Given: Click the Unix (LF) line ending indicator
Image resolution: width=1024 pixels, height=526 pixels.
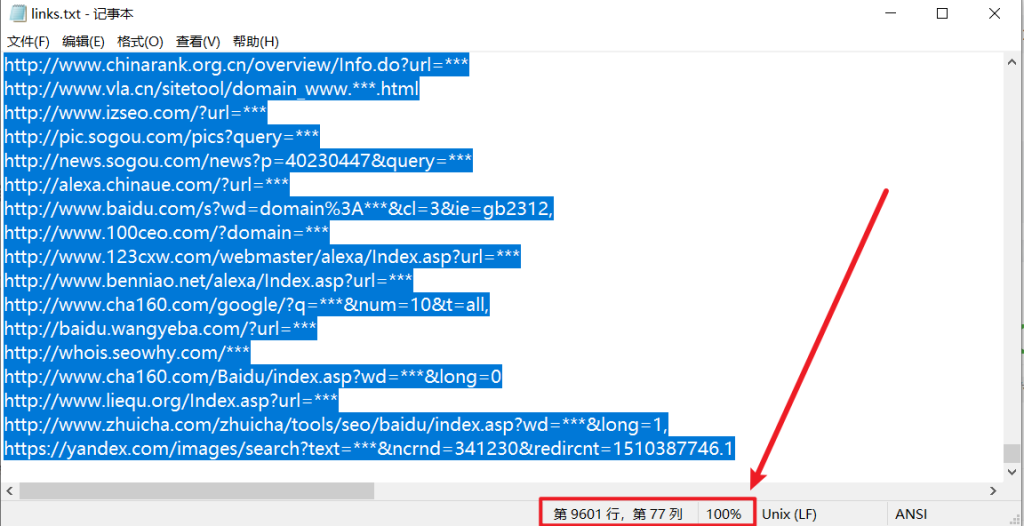Looking at the screenshot, I should [x=789, y=514].
